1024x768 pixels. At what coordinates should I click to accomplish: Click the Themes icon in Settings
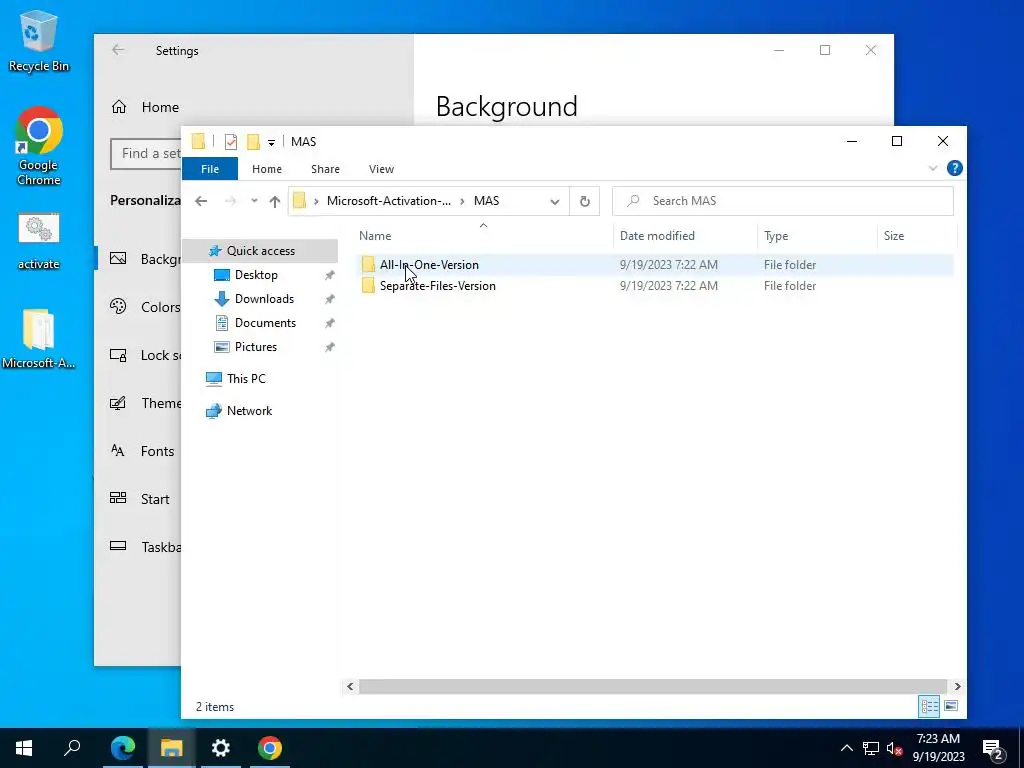click(x=118, y=403)
